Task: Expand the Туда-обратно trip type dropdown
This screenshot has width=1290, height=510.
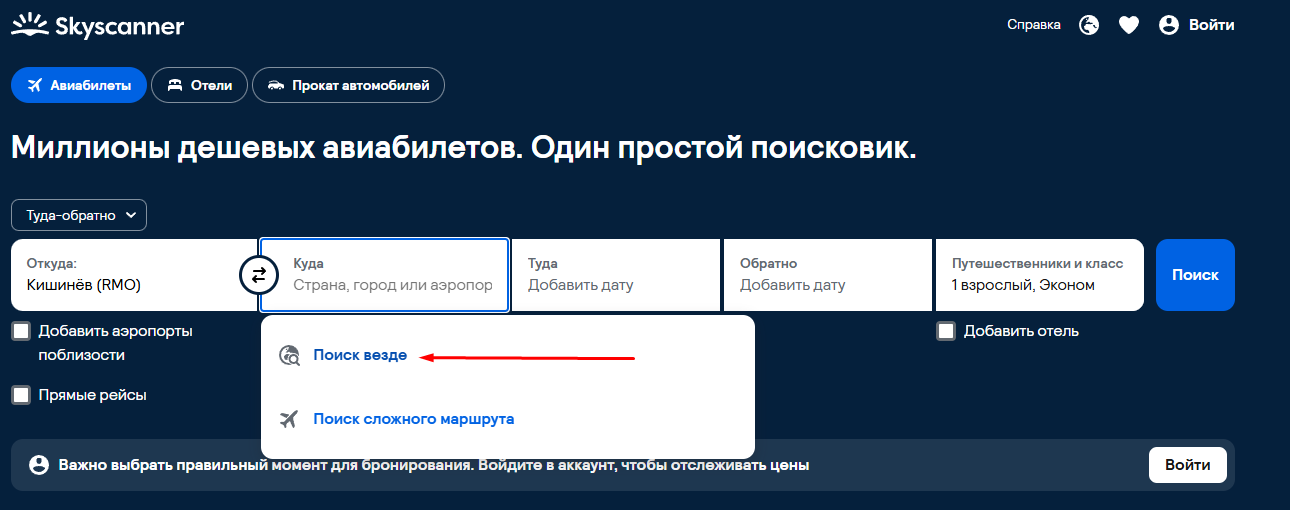Action: point(79,215)
